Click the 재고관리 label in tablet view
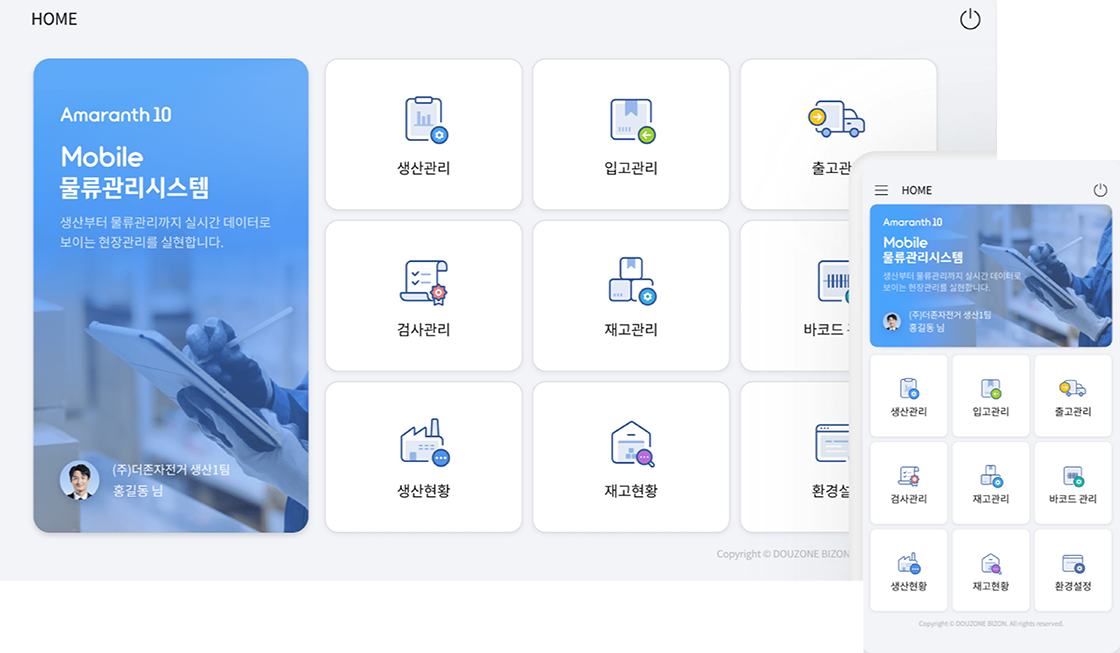The width and height of the screenshot is (1120, 653). pyautogui.click(x=631, y=329)
